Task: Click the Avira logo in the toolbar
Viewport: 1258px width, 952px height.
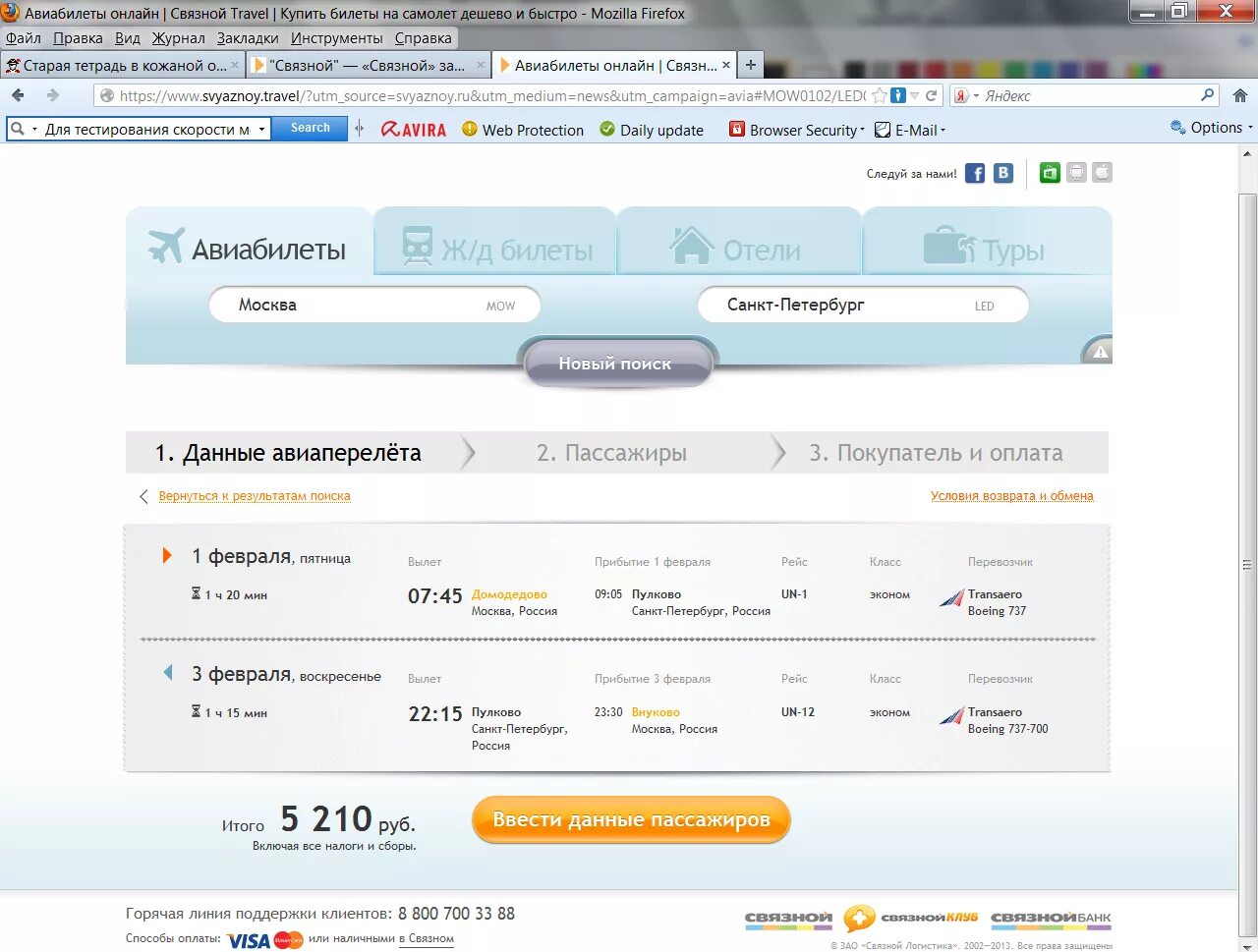Action: [414, 130]
